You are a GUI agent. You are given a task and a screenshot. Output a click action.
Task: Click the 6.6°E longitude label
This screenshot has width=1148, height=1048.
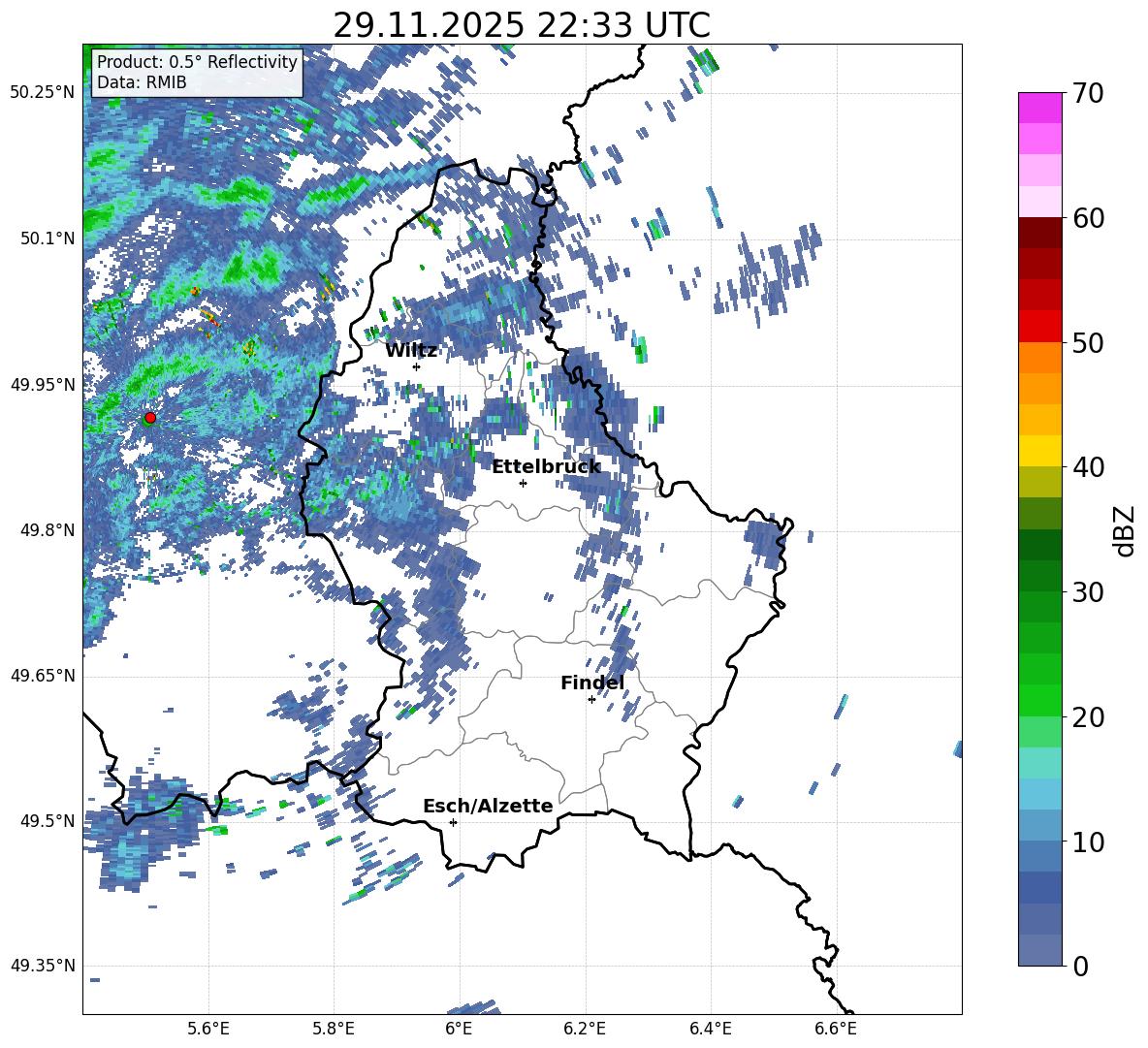836,1029
